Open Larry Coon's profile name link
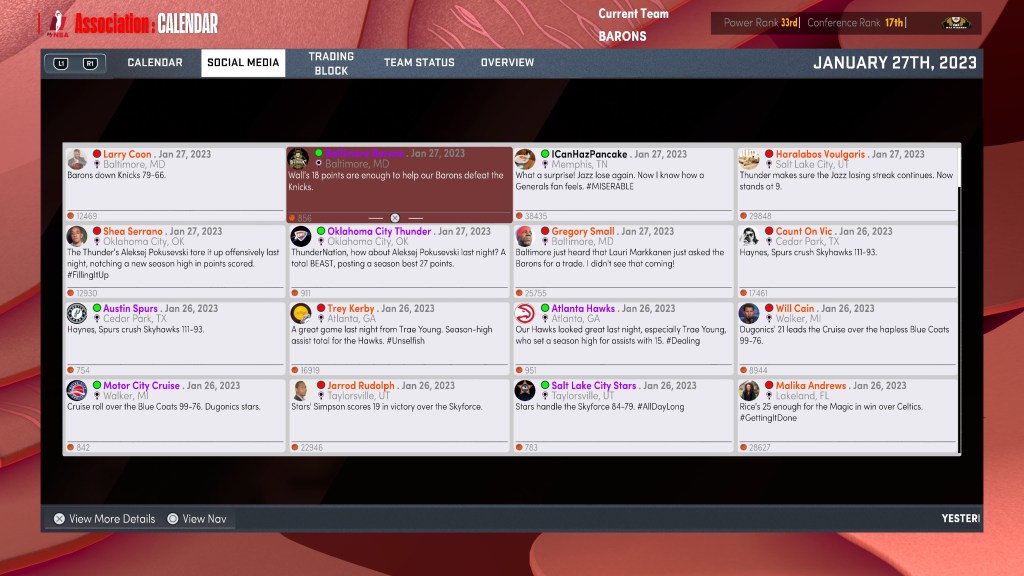 coord(127,154)
